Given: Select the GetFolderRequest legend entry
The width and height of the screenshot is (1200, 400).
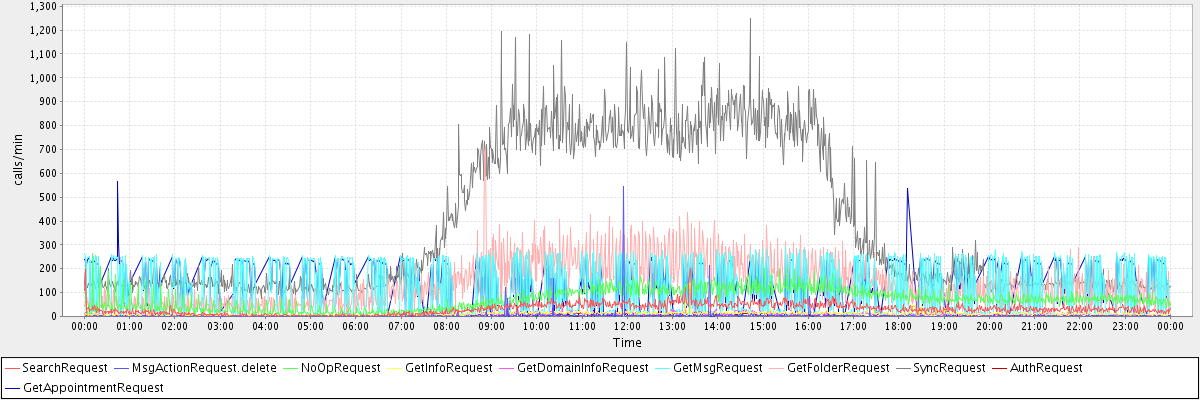Looking at the screenshot, I should 838,368.
